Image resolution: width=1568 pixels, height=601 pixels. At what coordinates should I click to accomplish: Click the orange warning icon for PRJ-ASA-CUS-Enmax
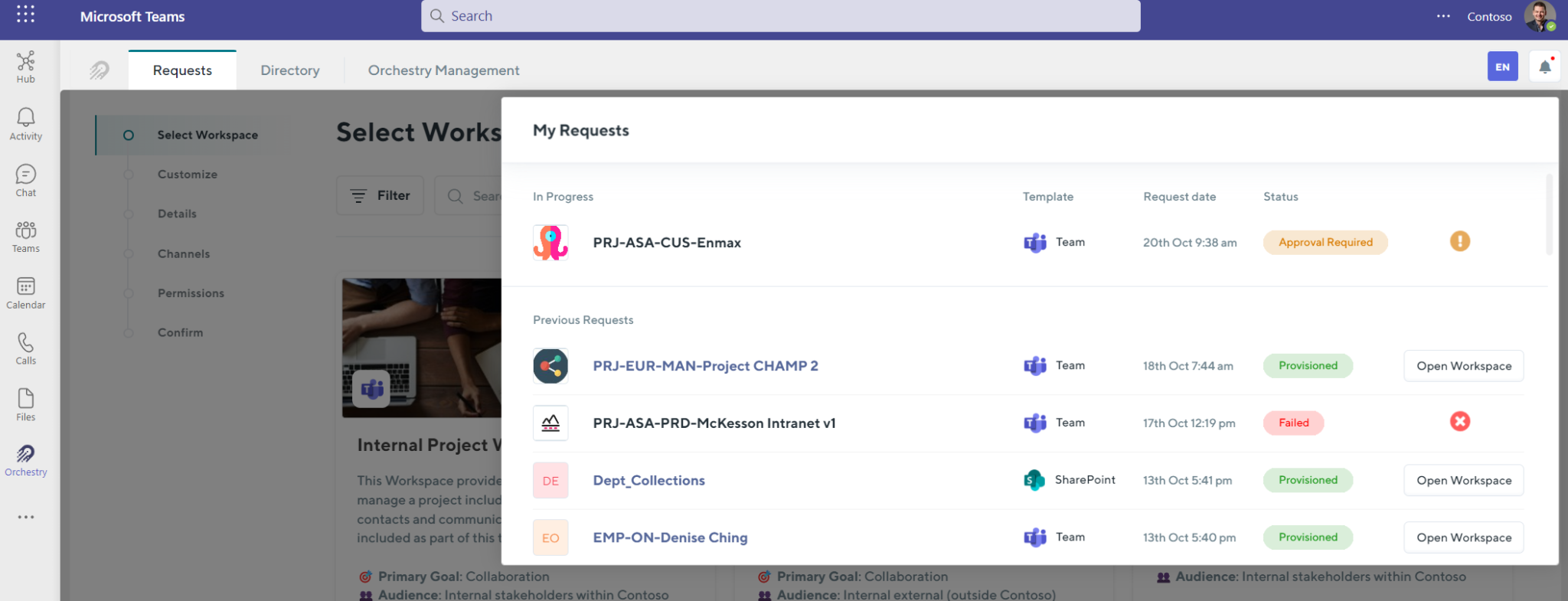point(1459,242)
